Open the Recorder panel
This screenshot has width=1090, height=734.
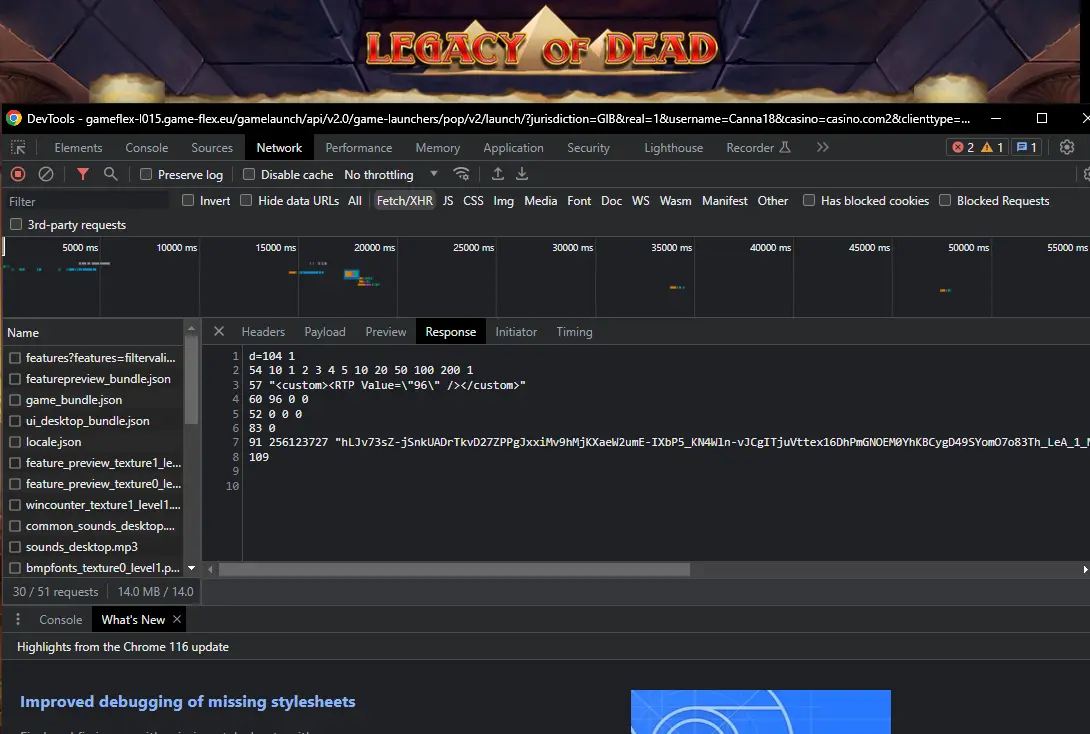click(x=758, y=147)
